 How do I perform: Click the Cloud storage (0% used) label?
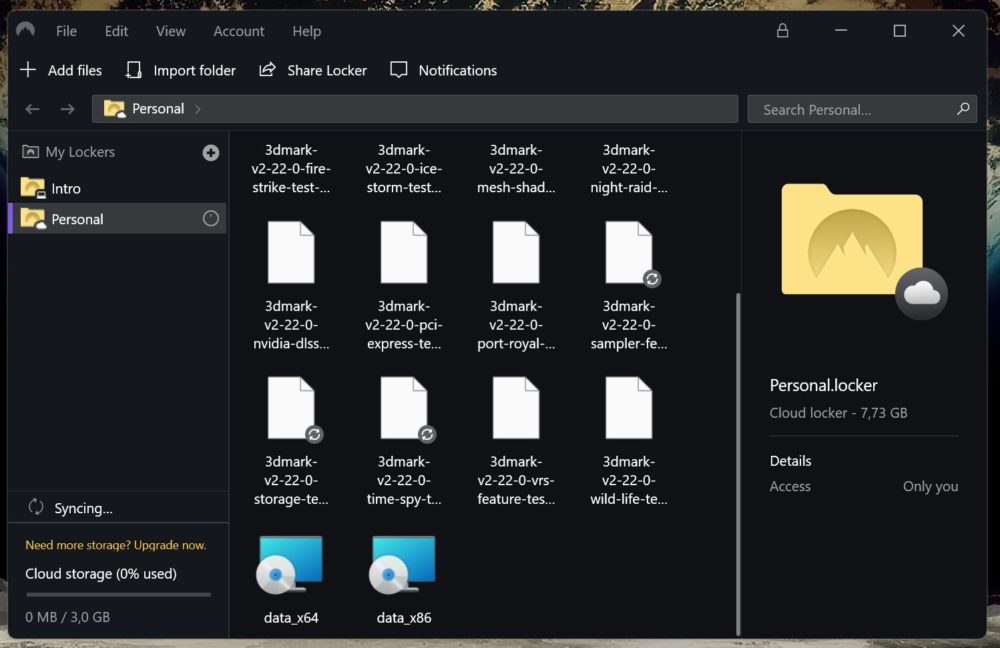101,573
